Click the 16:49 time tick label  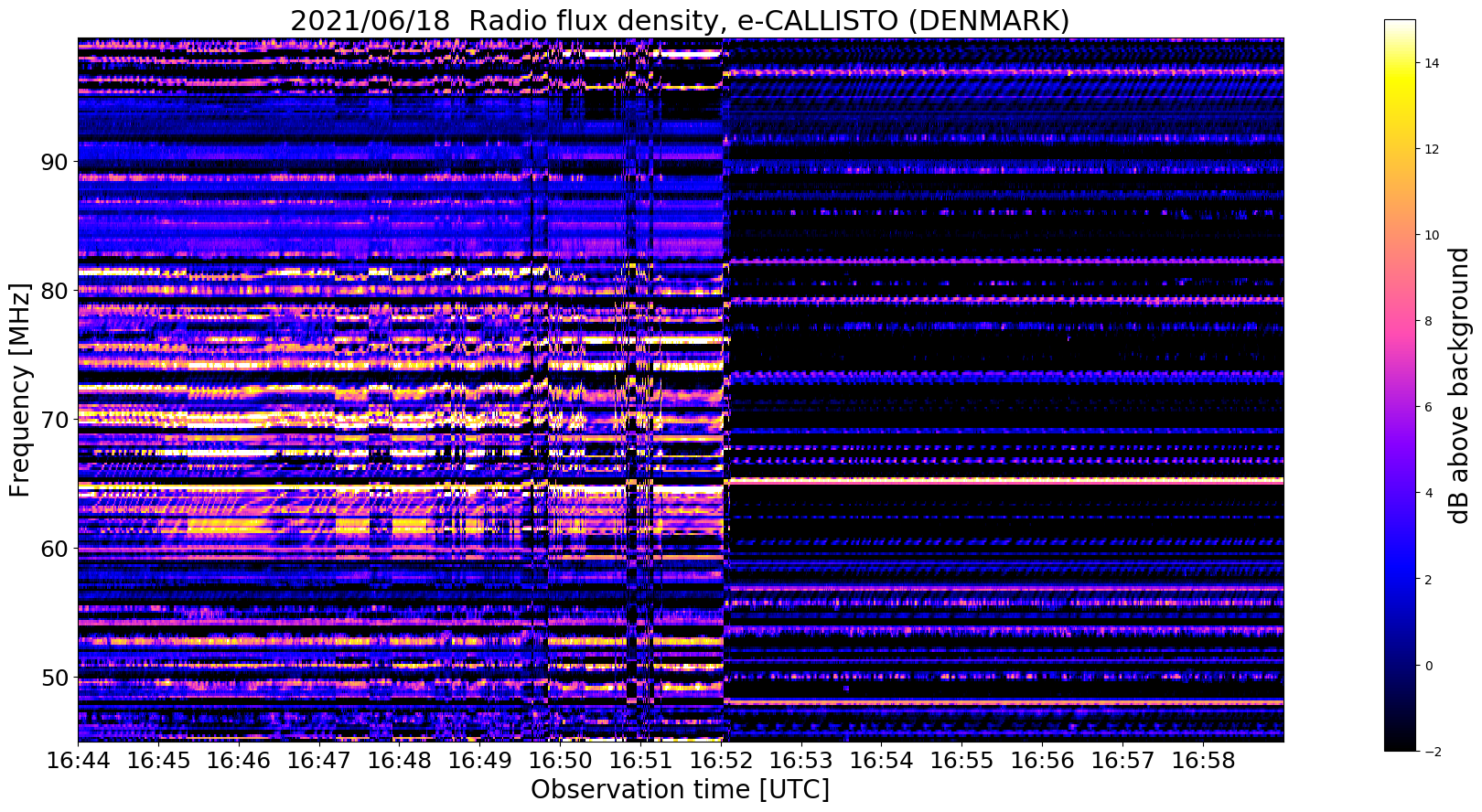click(480, 761)
